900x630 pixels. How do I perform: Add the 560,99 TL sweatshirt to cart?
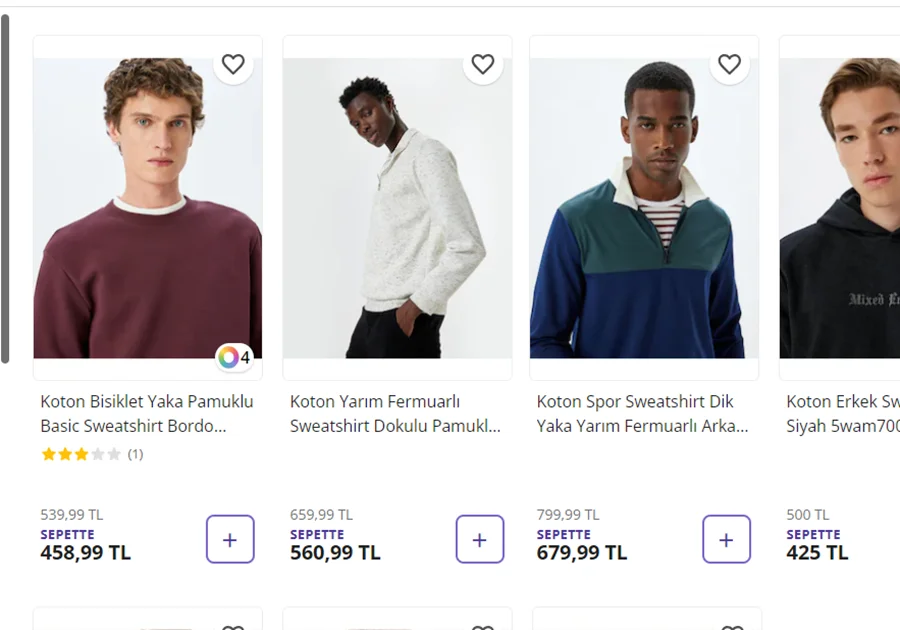(x=480, y=540)
